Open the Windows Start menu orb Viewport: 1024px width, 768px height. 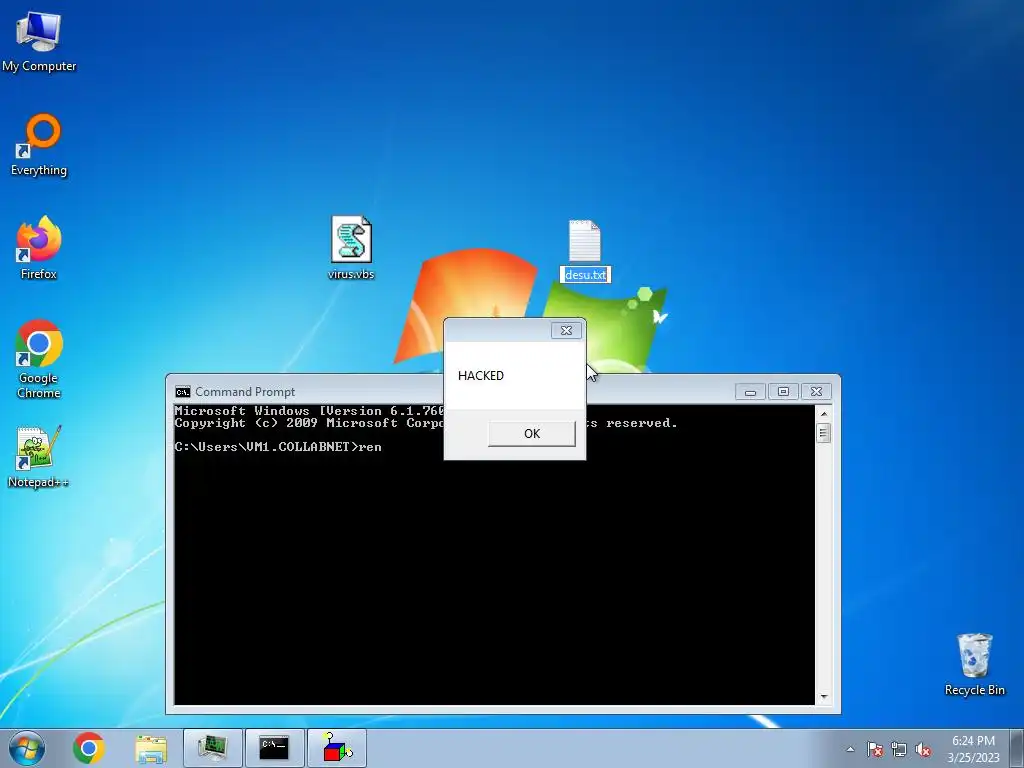(x=27, y=748)
